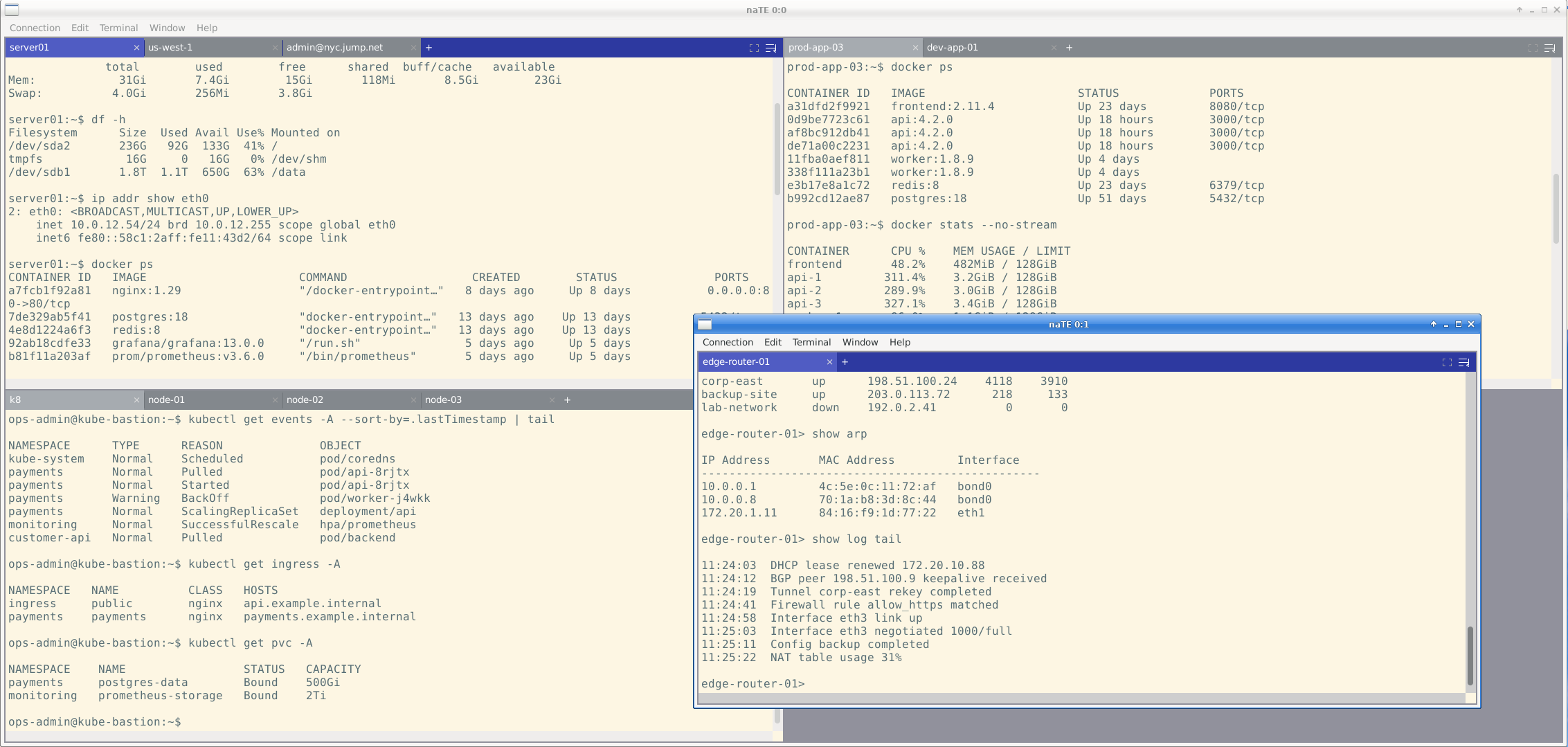Close the node-03 tab
1568x747 pixels.
click(552, 400)
